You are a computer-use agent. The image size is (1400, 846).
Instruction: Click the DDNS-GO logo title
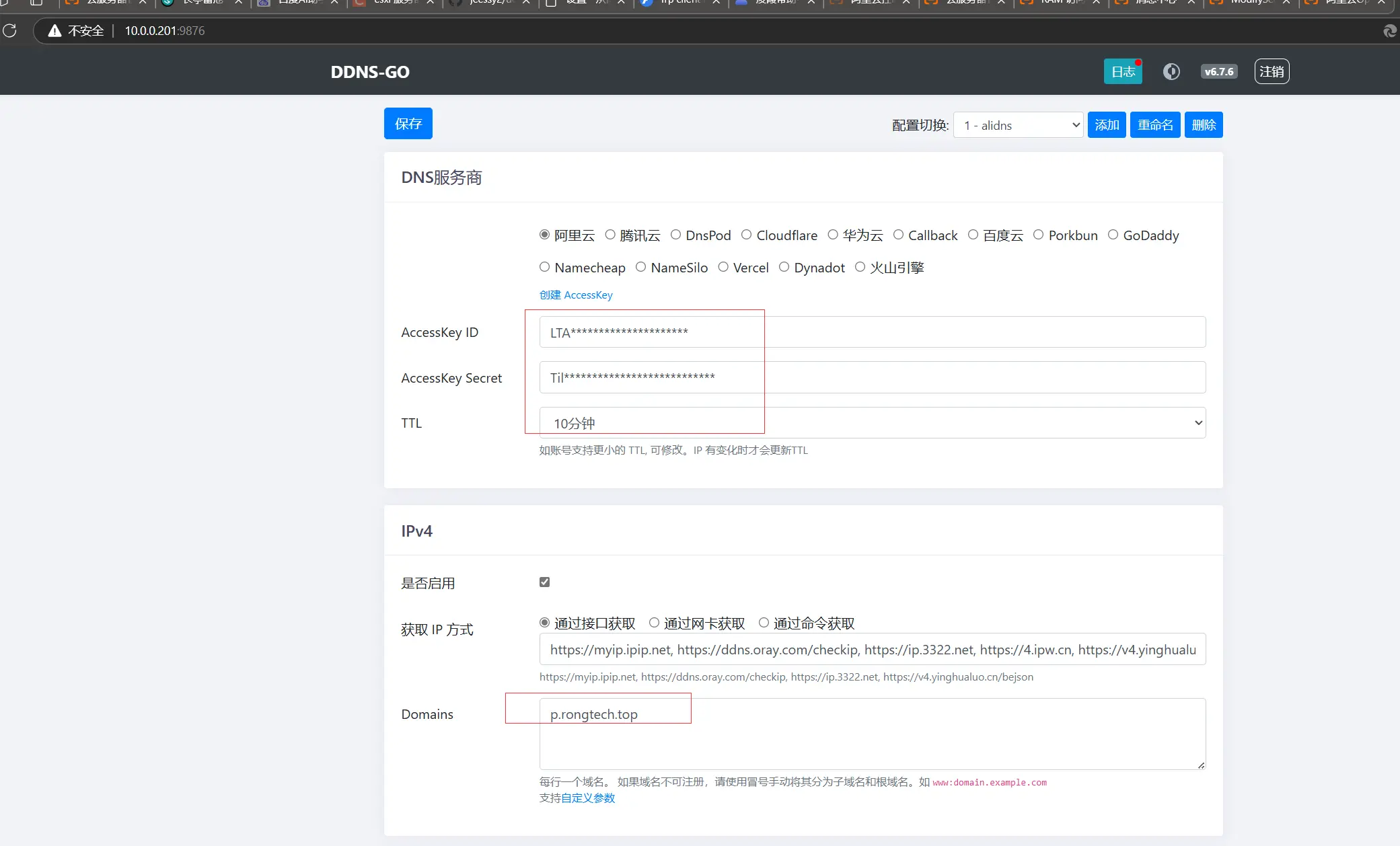[369, 72]
